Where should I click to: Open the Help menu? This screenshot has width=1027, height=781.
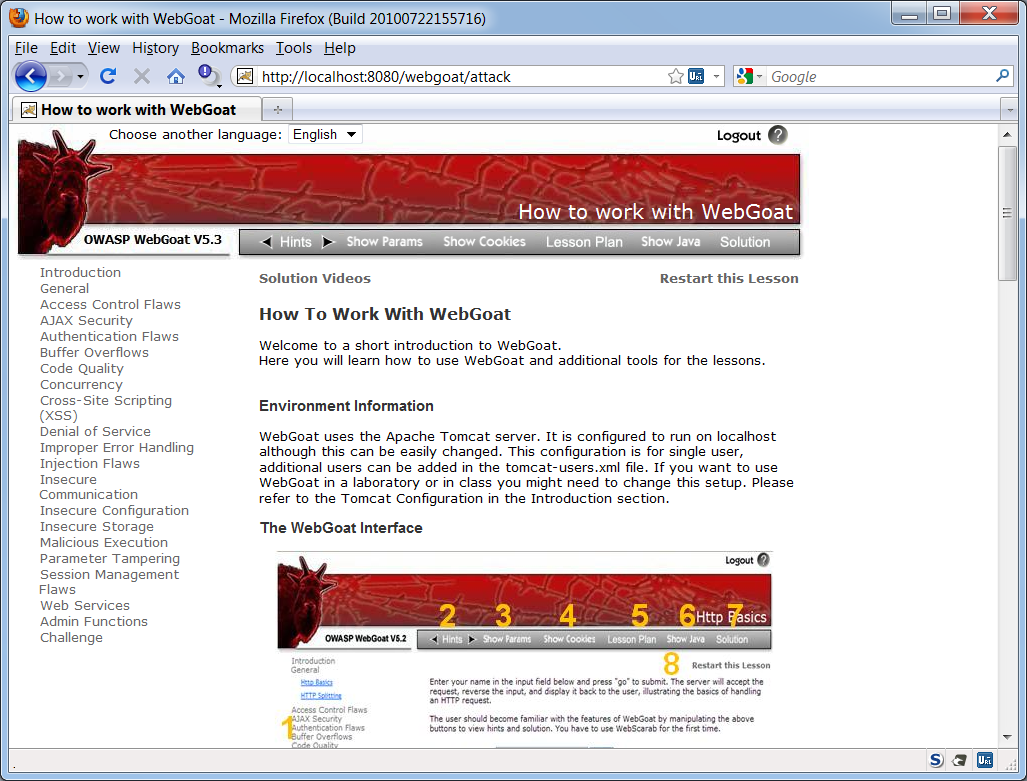tap(339, 48)
